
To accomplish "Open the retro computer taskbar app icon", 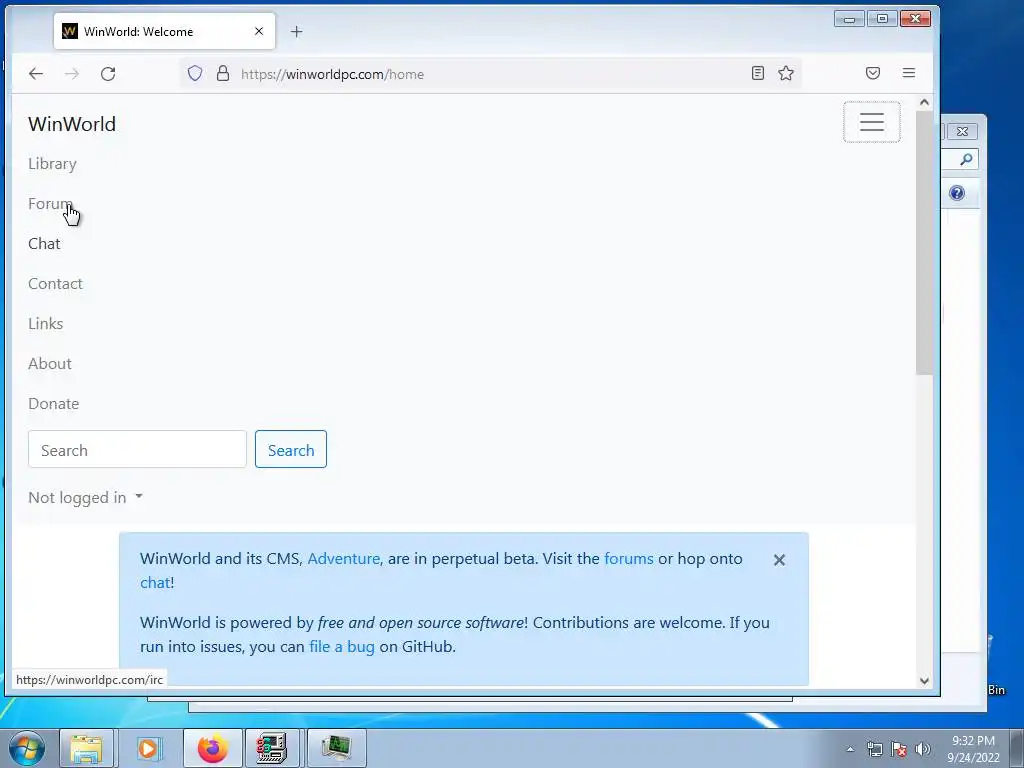I will tap(272, 748).
